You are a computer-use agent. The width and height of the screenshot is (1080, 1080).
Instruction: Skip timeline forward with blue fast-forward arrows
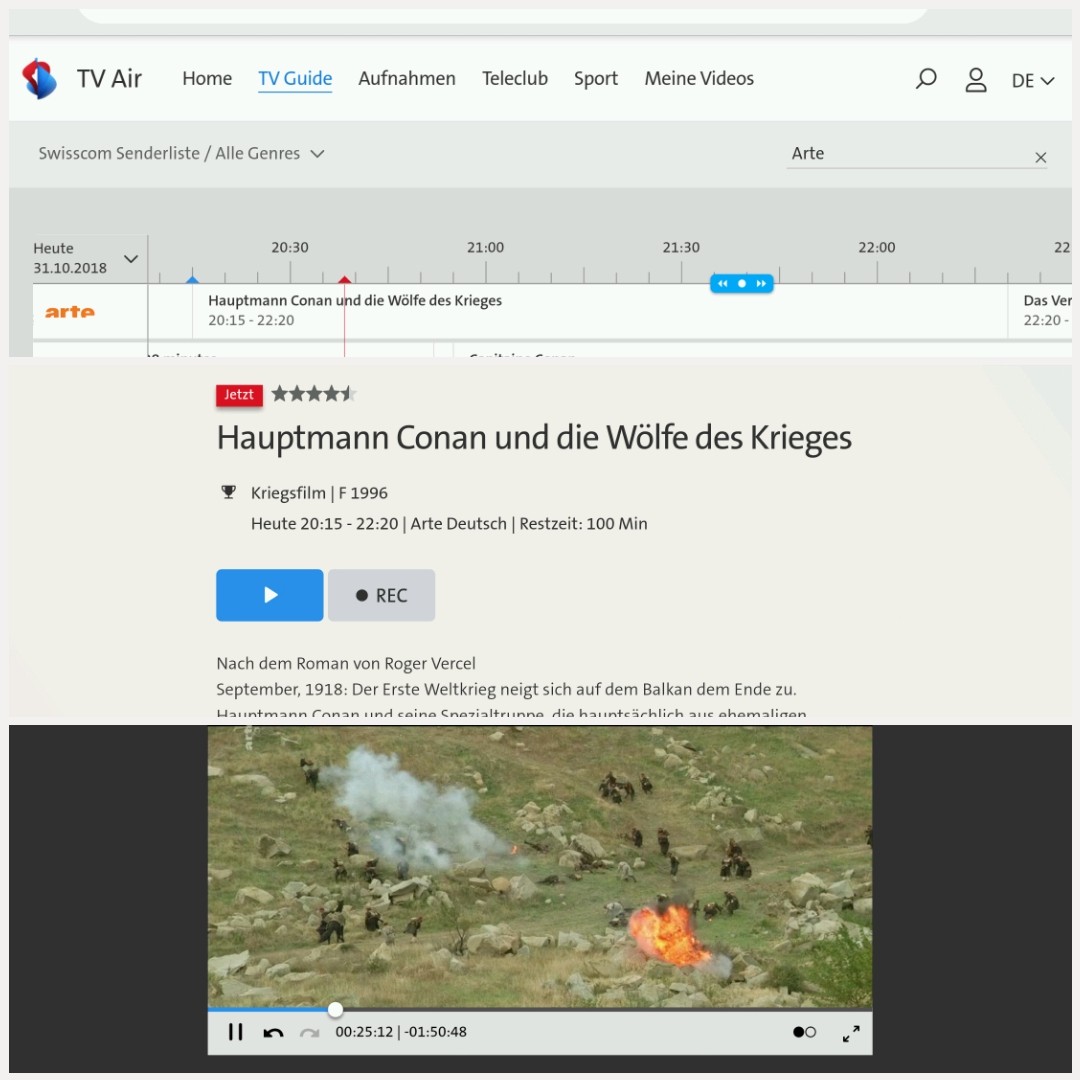pos(761,284)
